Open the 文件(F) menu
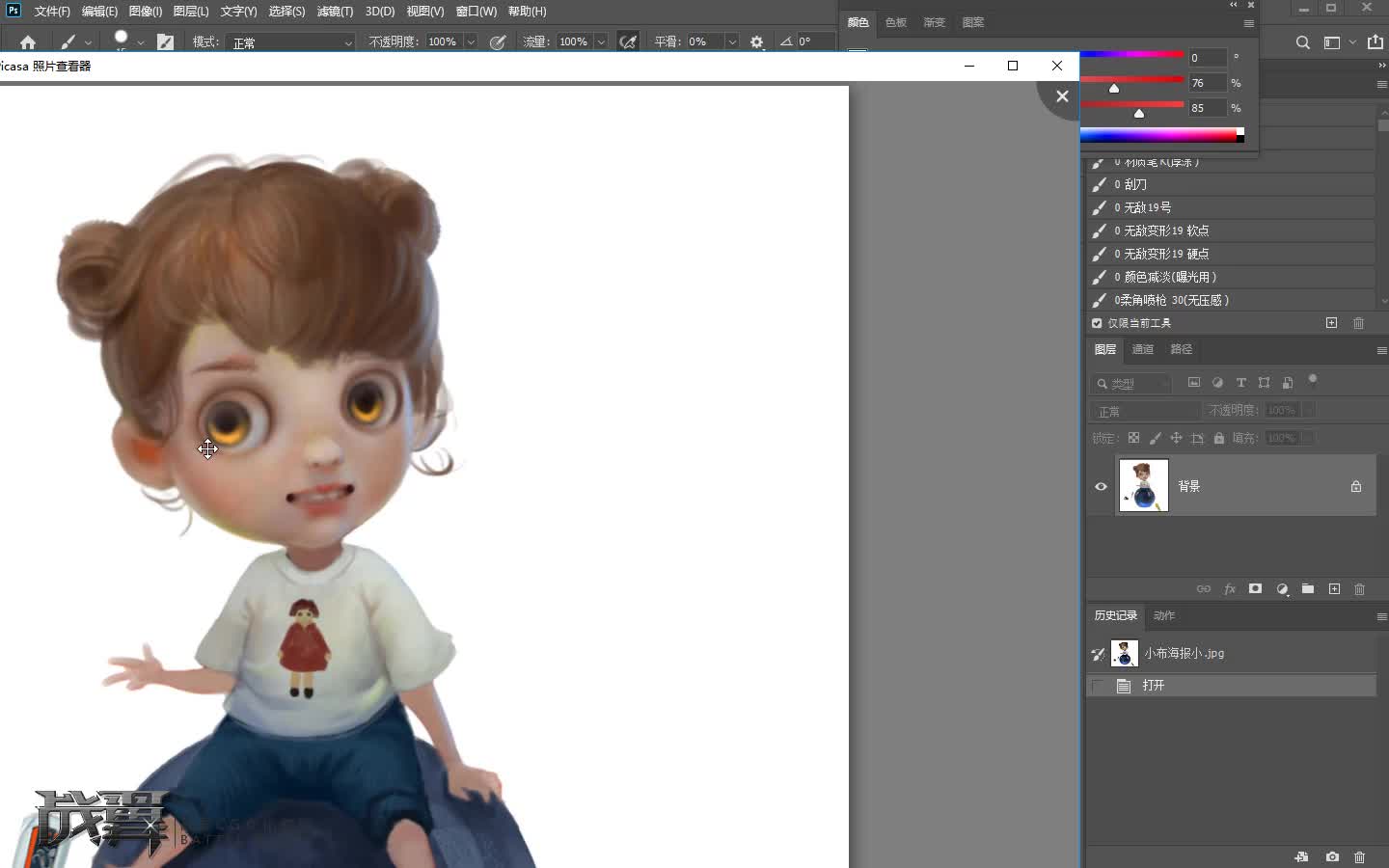1389x868 pixels. [52, 12]
